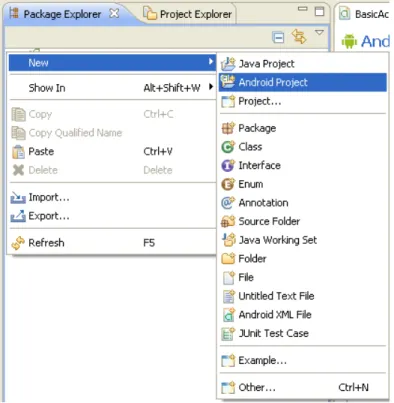Screen dimensions: 394x403
Task: Choose JUnit Test Case label
Action: (x=273, y=333)
